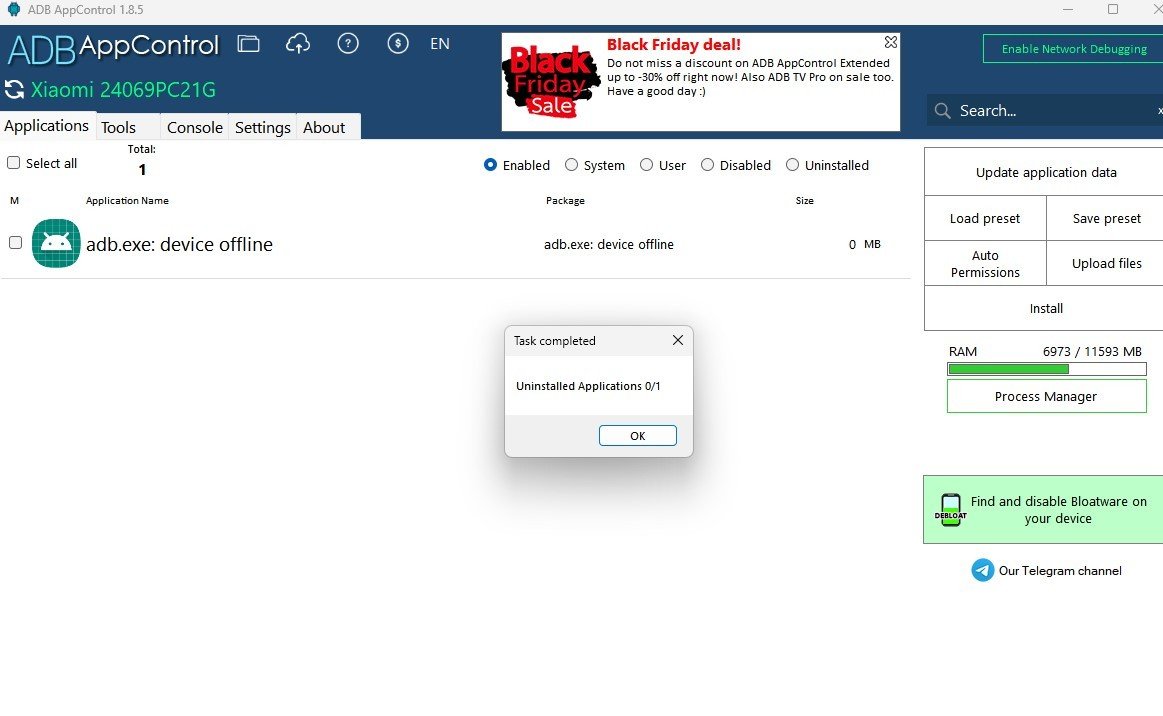1163x716 pixels.
Task: Open the help question-mark icon
Action: [x=348, y=44]
